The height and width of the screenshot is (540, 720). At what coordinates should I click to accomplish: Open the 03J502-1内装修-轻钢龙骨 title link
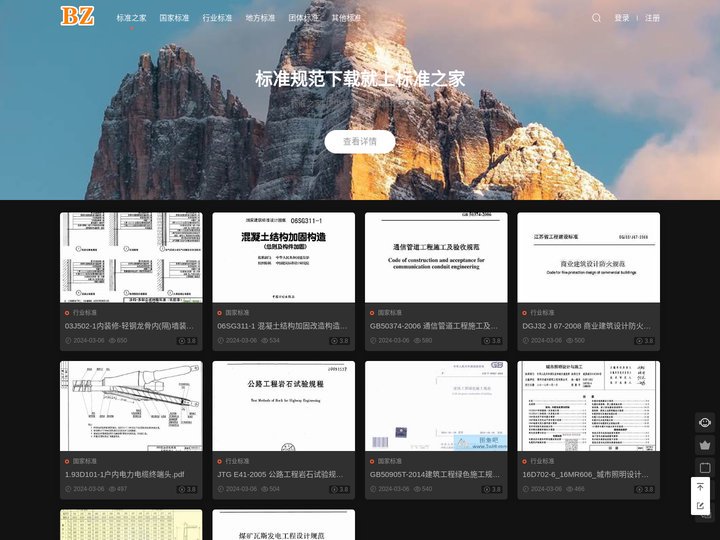(x=129, y=326)
